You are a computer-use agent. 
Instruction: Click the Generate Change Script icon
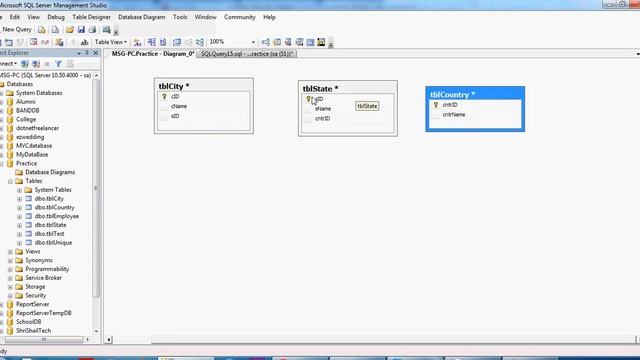pos(59,42)
